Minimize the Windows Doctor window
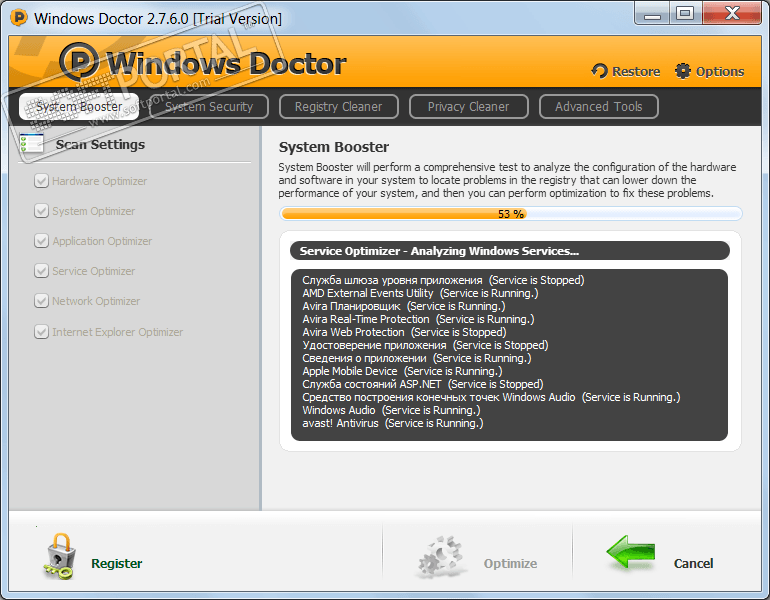 pos(652,13)
